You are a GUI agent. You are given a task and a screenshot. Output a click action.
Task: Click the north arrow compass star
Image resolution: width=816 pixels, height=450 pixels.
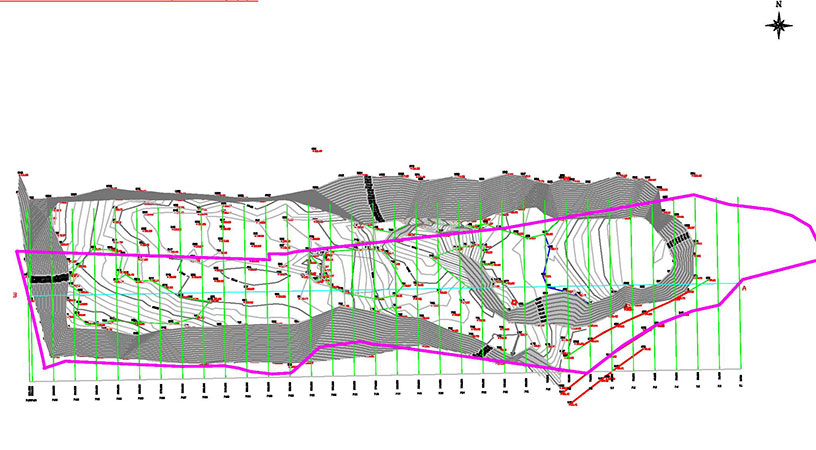tap(779, 26)
